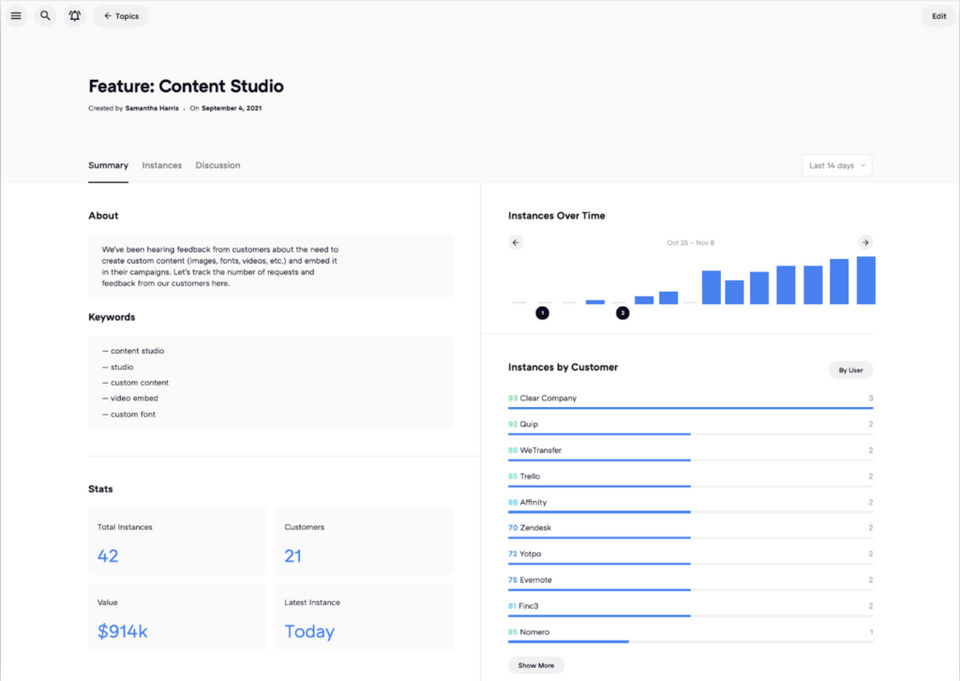Image resolution: width=960 pixels, height=681 pixels.
Task: Switch to the Instances tab
Action: pyautogui.click(x=162, y=165)
